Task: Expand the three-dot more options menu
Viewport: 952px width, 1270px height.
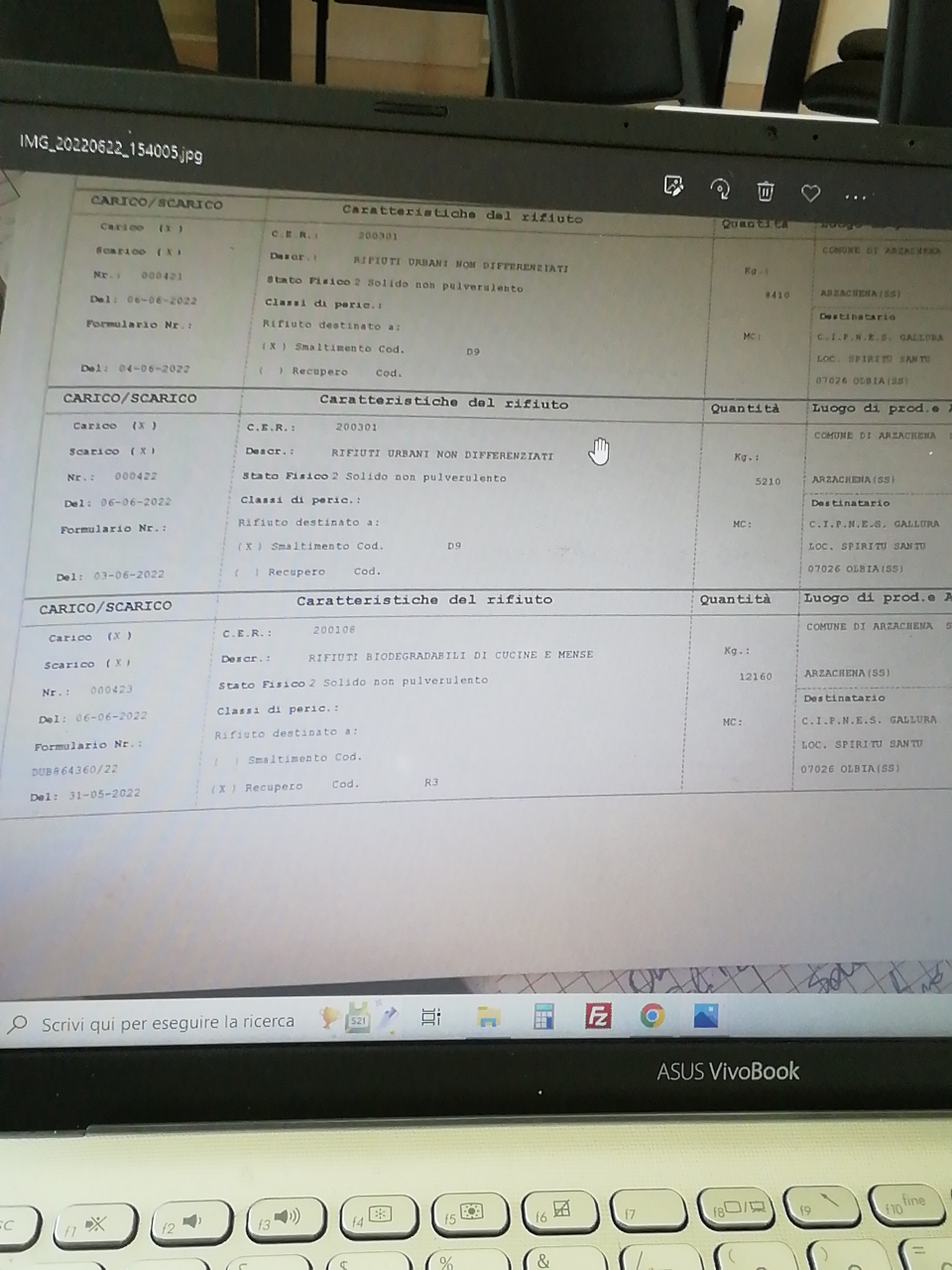Action: click(x=855, y=196)
